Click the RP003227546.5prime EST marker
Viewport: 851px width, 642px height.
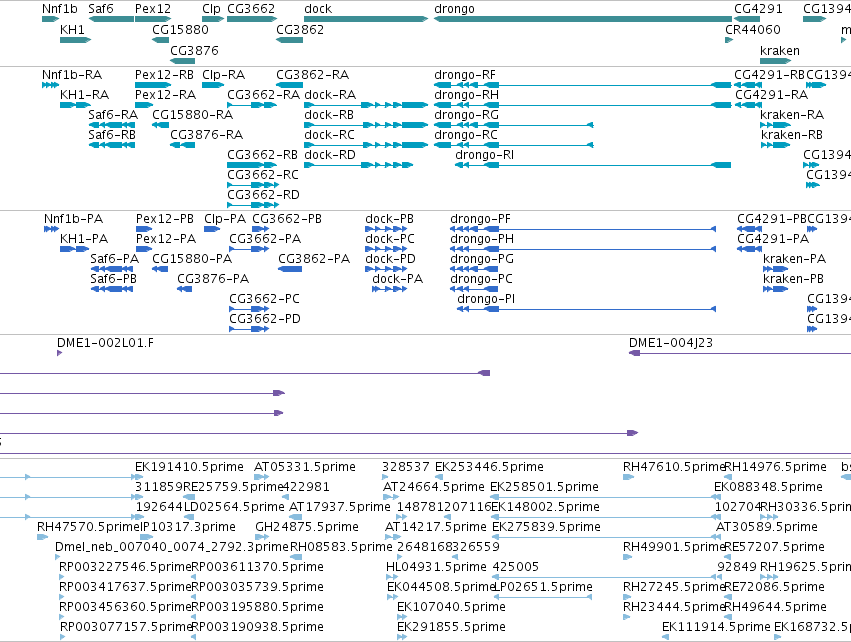tap(62, 577)
